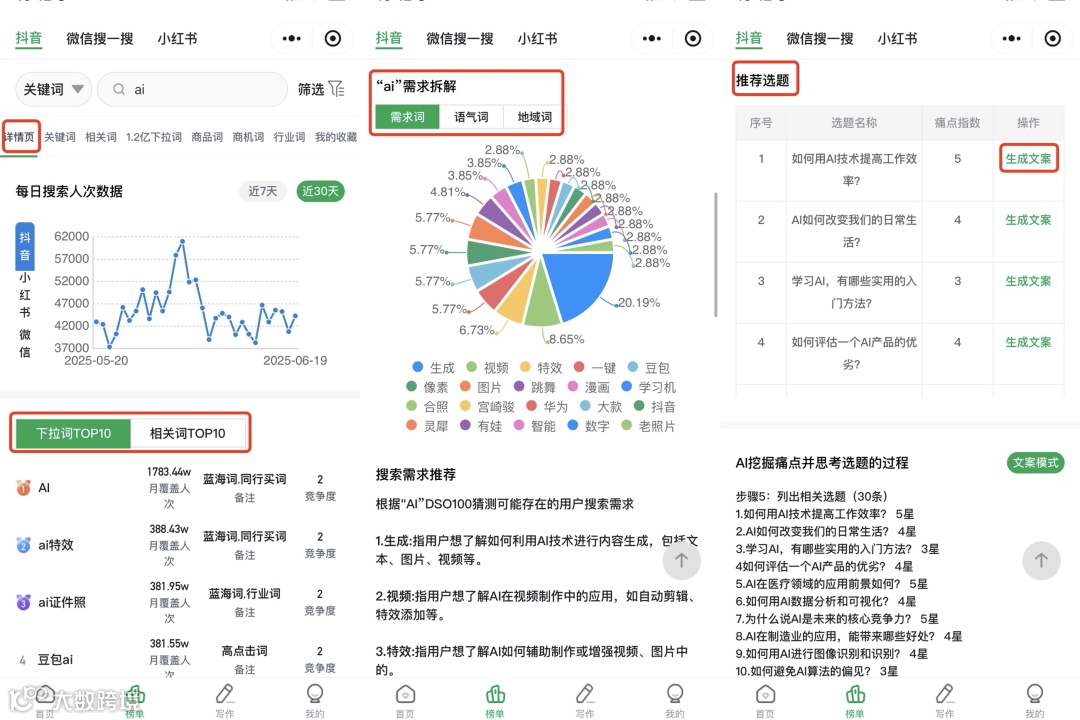Click the magnifier icon in the ai search box
Image resolution: width=1080 pixels, height=720 pixels.
(119, 89)
